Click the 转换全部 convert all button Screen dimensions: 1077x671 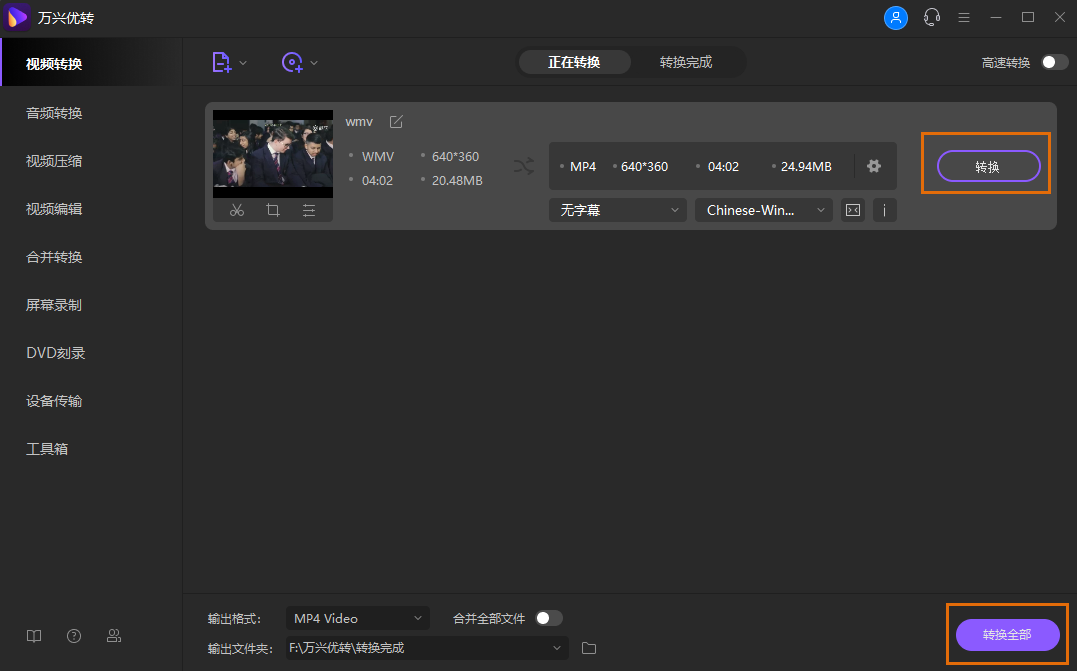[1007, 635]
